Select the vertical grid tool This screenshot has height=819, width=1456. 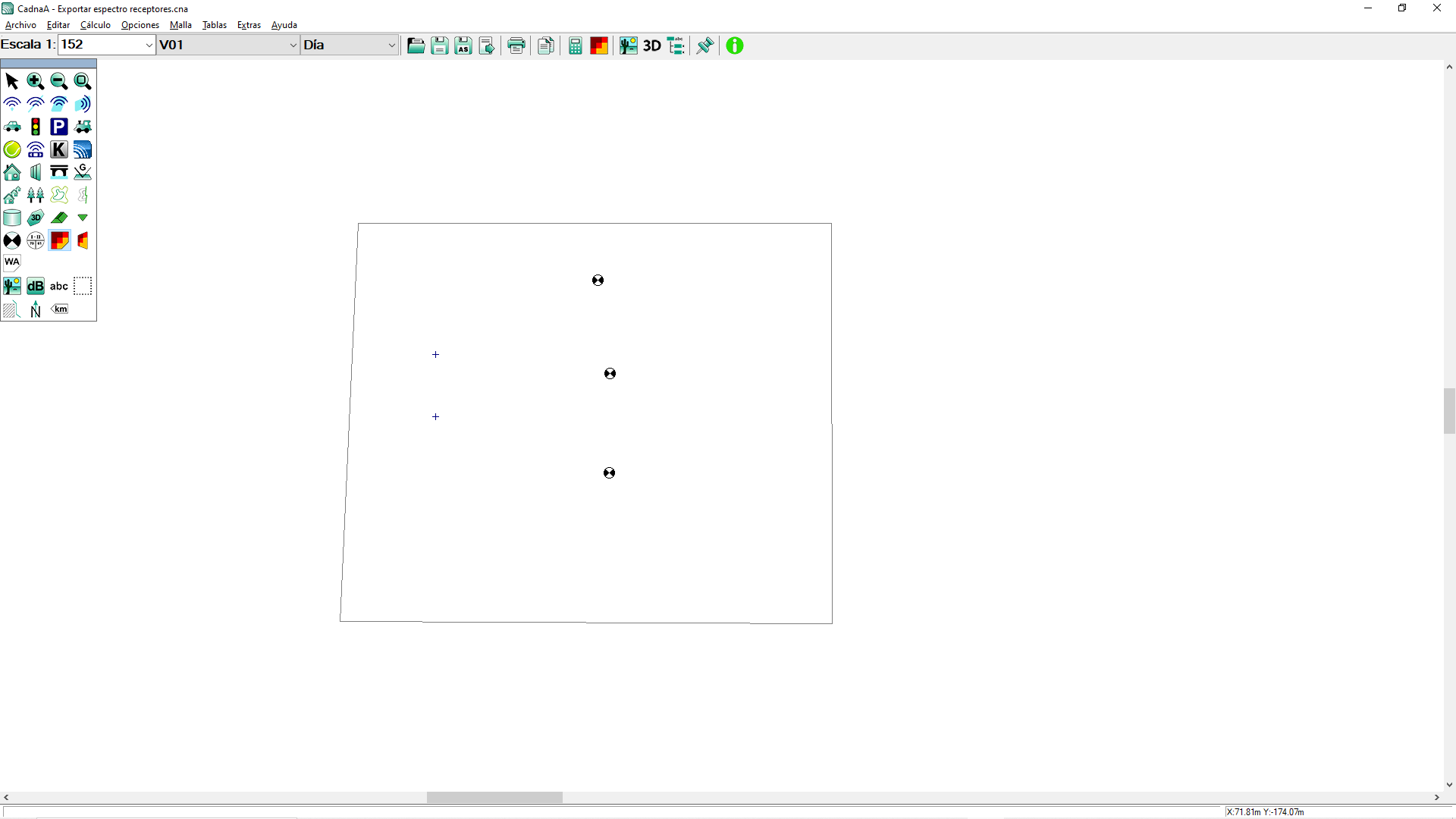point(83,240)
